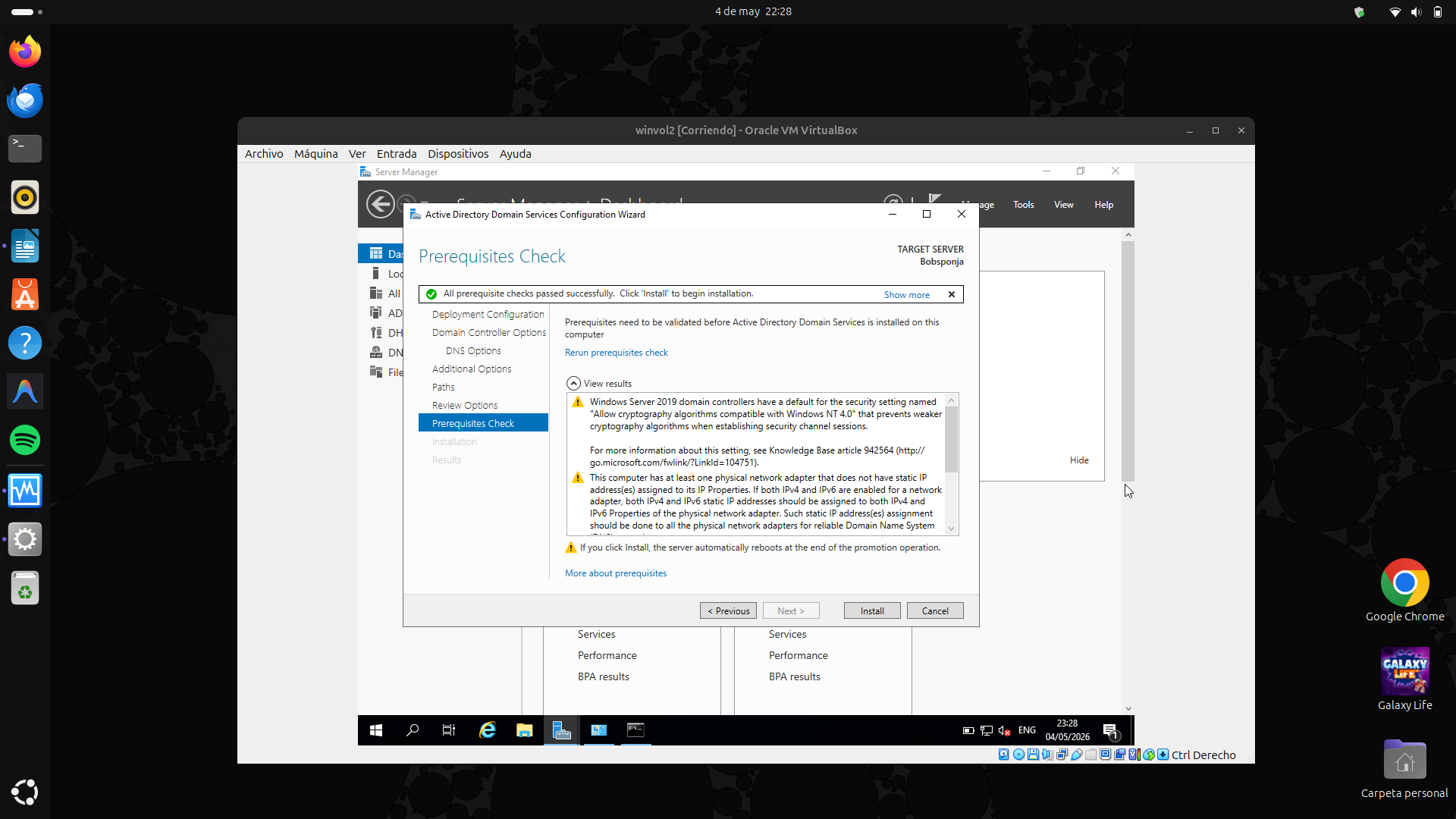
Task: Open Ubuntu volume indicator in top bar
Action: pyautogui.click(x=1416, y=11)
